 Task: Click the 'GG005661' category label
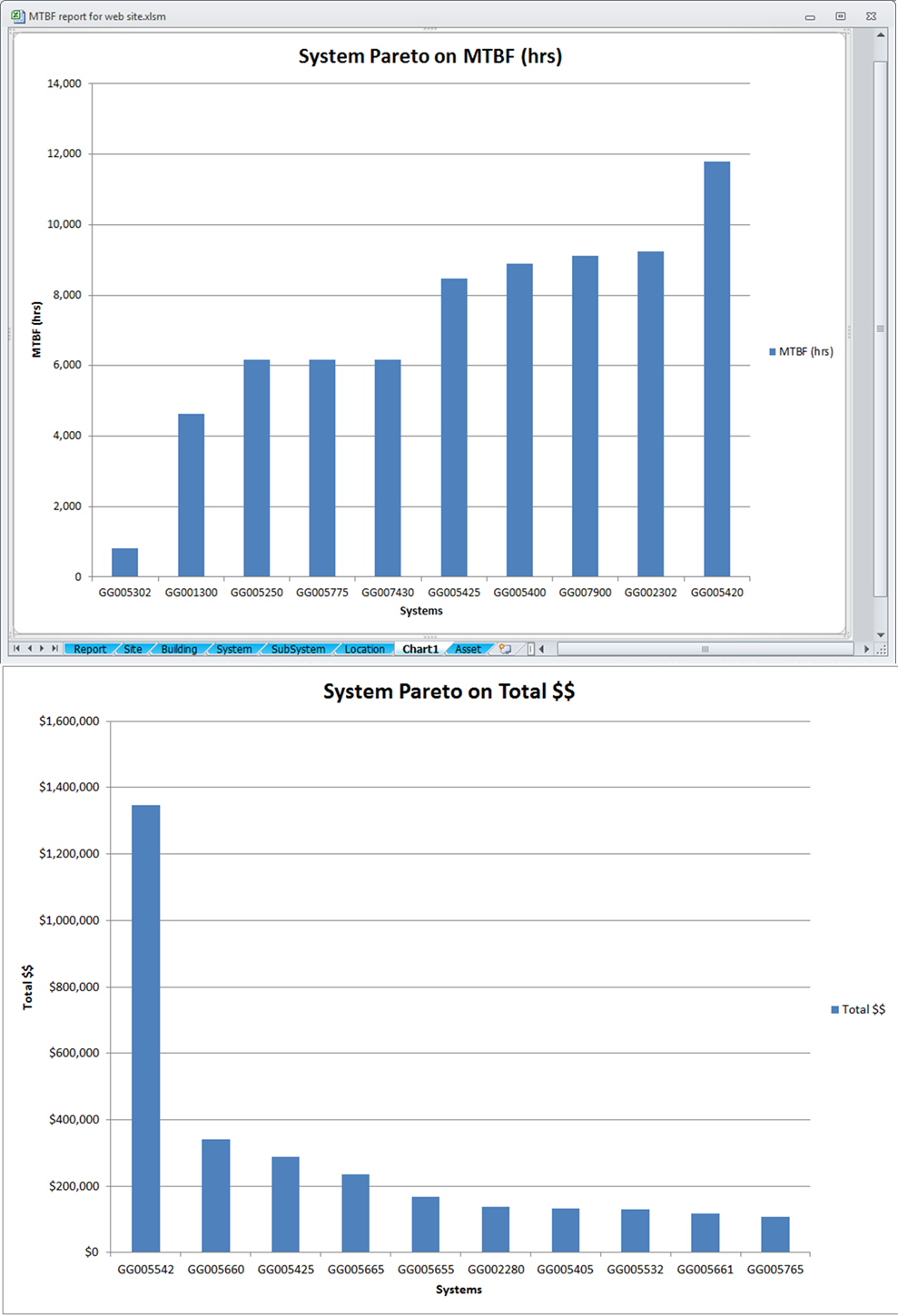(706, 1270)
